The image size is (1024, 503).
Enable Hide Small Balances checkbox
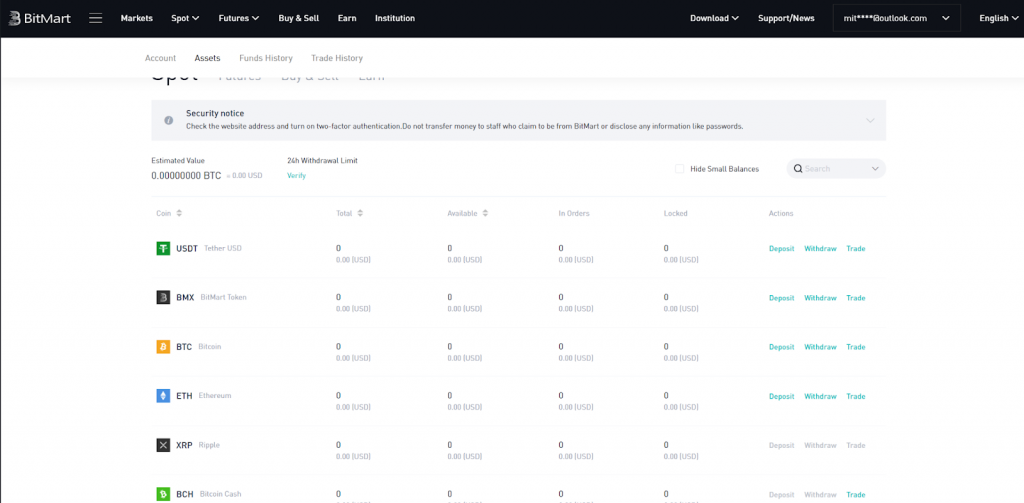pos(679,169)
